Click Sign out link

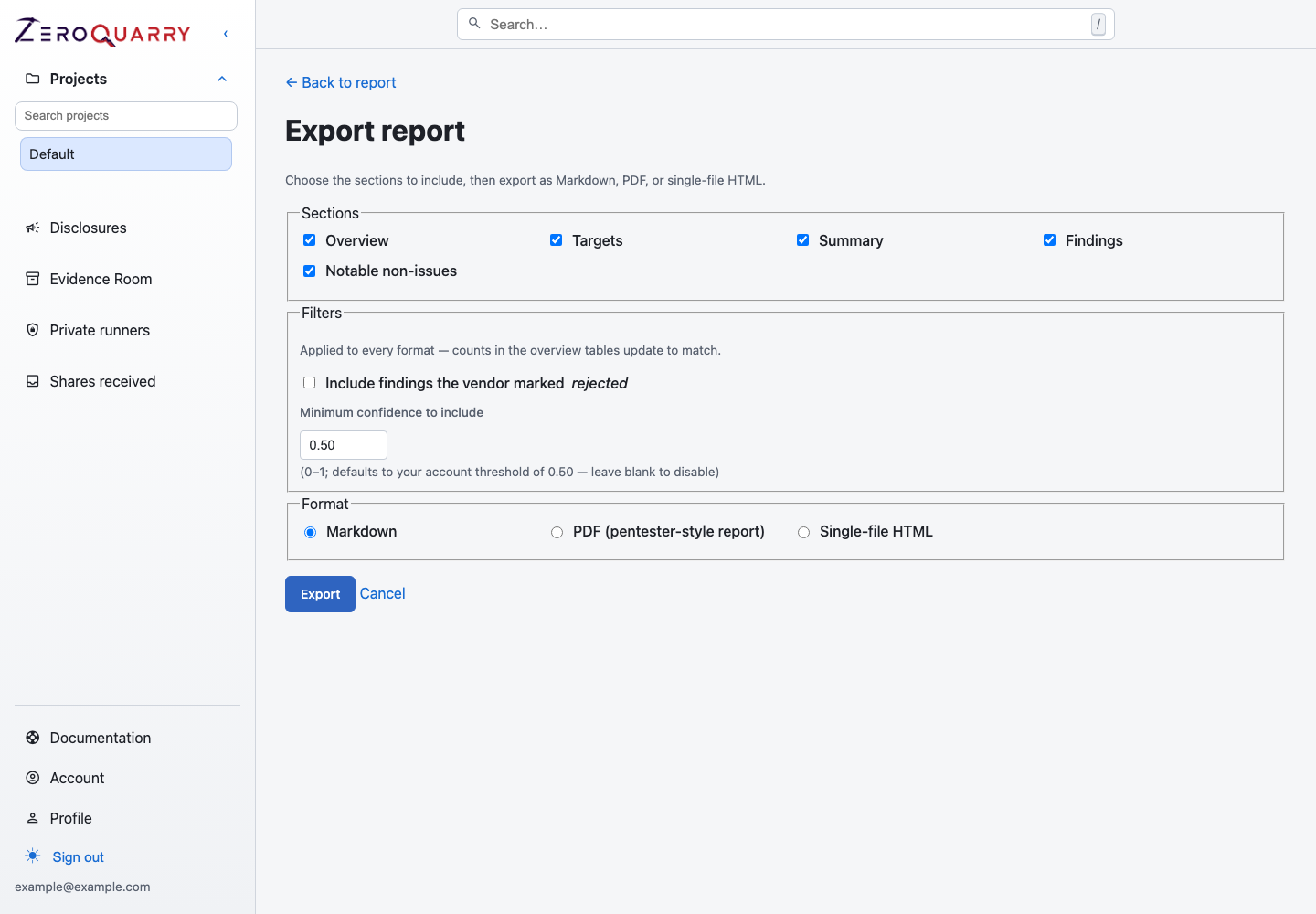click(x=79, y=857)
